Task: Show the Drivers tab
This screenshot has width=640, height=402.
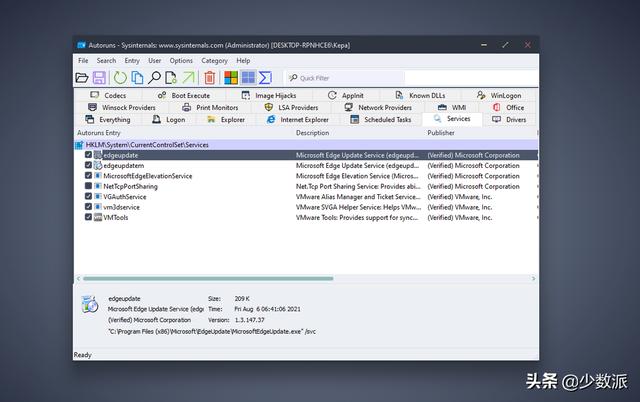Action: pyautogui.click(x=509, y=120)
